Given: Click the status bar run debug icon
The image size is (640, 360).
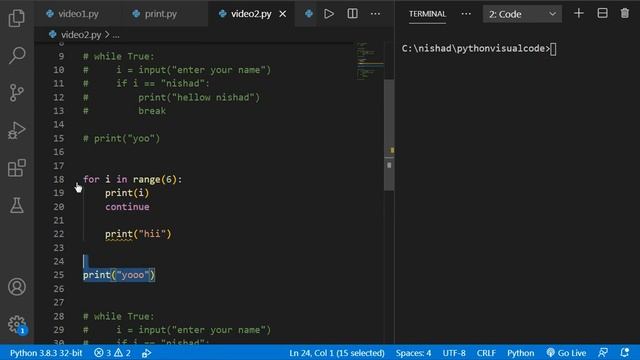Looking at the screenshot, I should pos(147,353).
